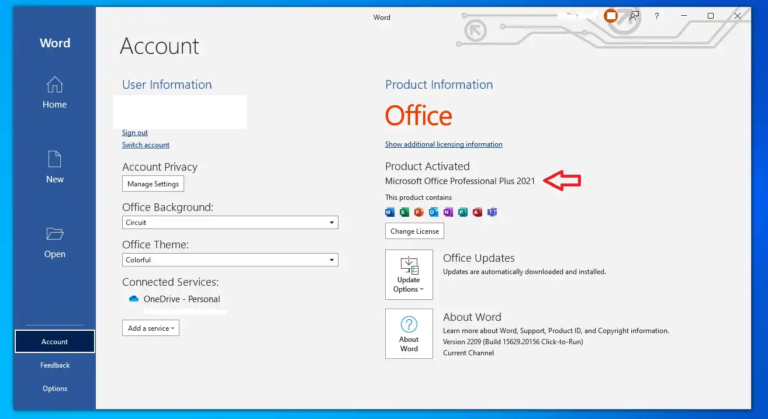
Task: Open the Update Options menu
Action: pyautogui.click(x=409, y=274)
